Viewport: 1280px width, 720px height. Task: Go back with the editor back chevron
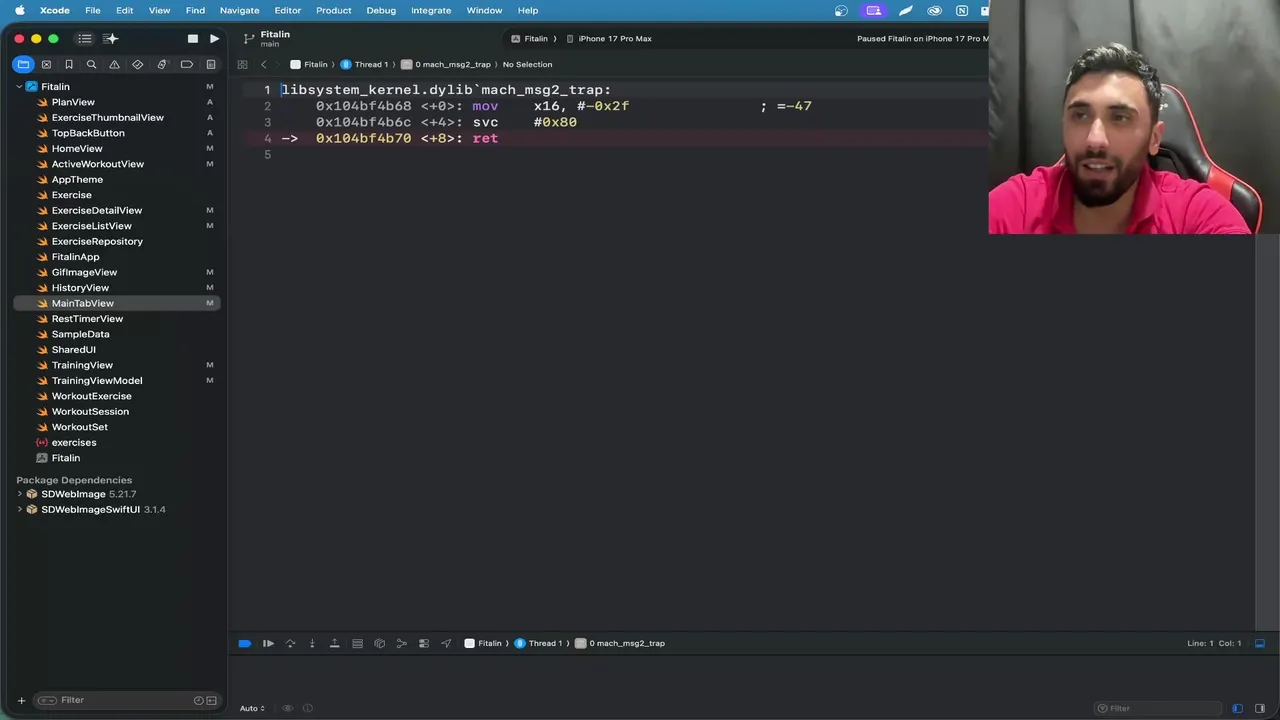(x=264, y=64)
